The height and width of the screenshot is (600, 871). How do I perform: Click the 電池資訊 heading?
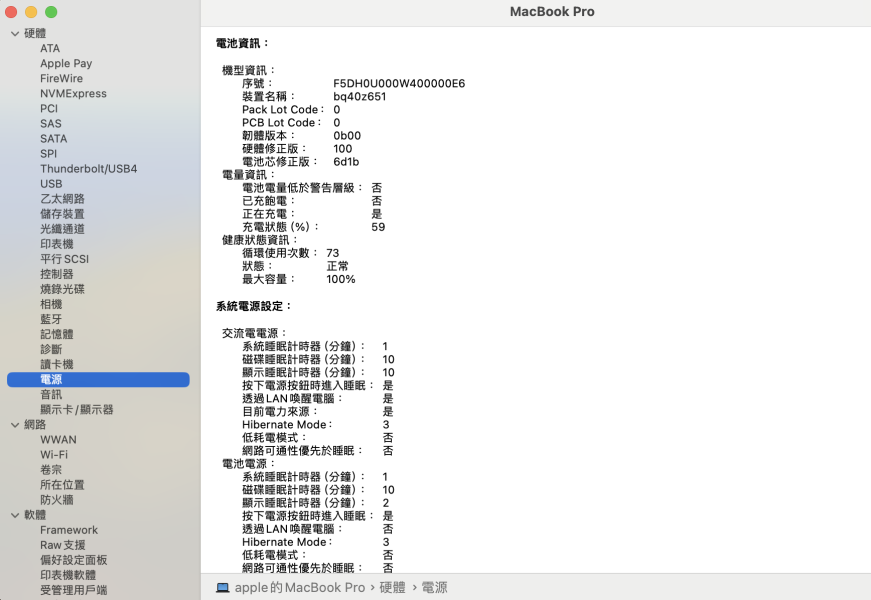pyautogui.click(x=242, y=43)
